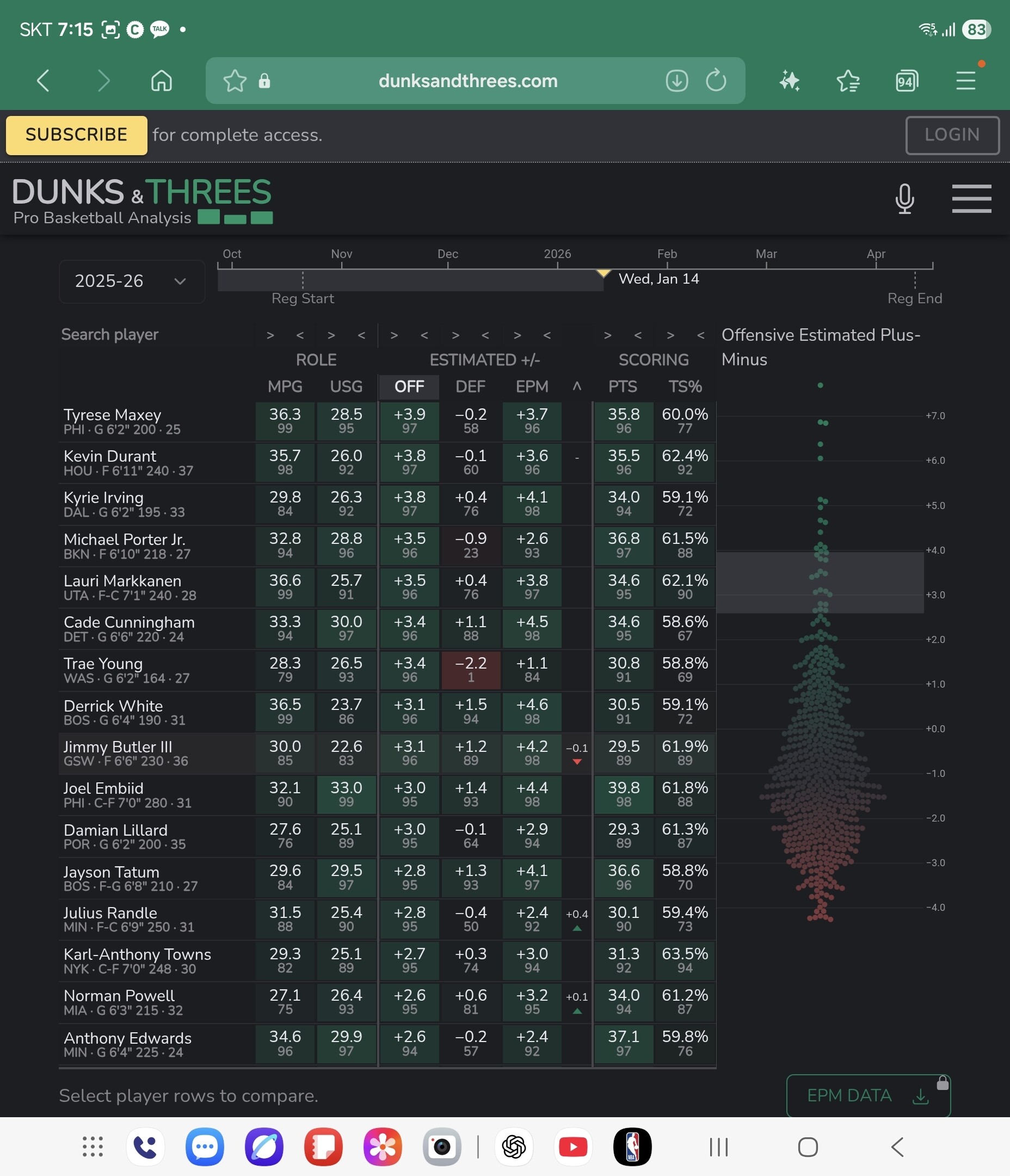The image size is (1010, 1176).
Task: Toggle the caret column next to EPM
Action: click(577, 387)
